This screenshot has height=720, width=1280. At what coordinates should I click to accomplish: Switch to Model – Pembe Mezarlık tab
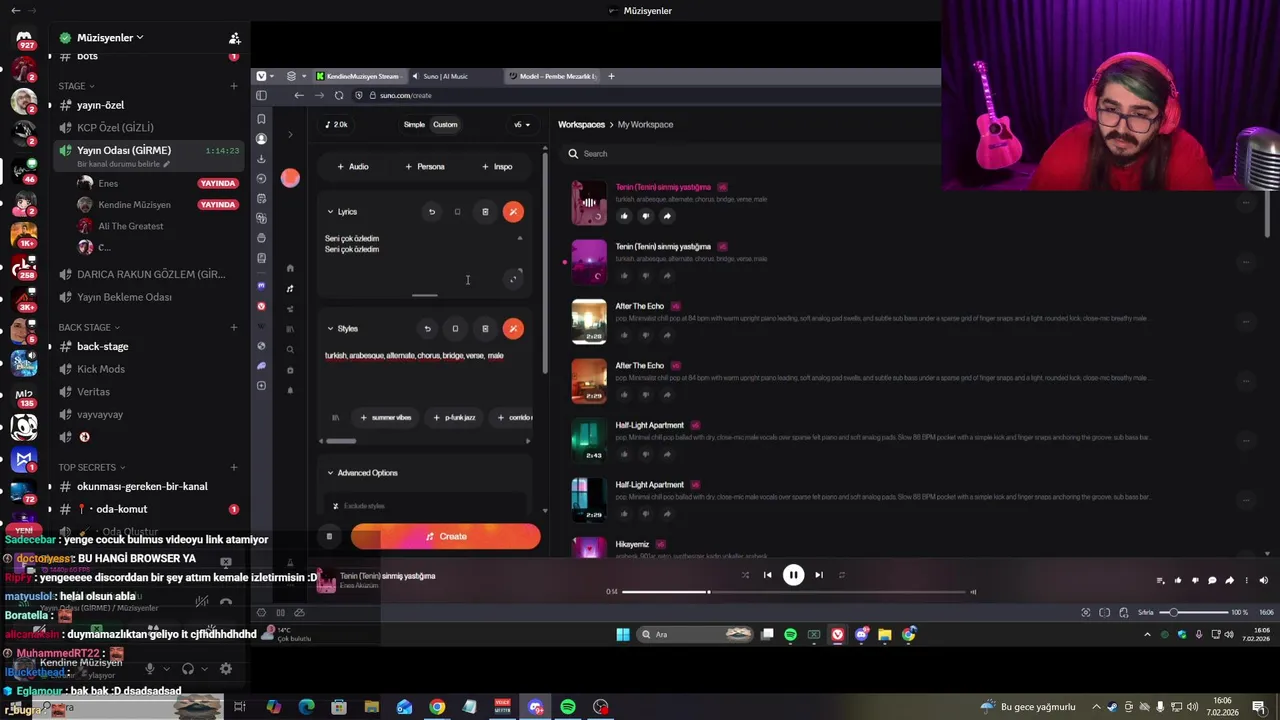pos(552,76)
